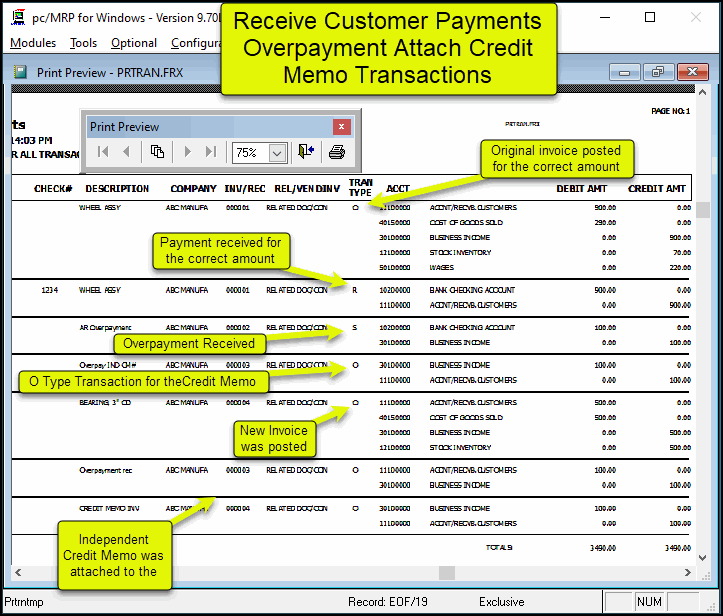The width and height of the screenshot is (723, 616).
Task: Click the Print Preview document icon
Action: point(21,72)
